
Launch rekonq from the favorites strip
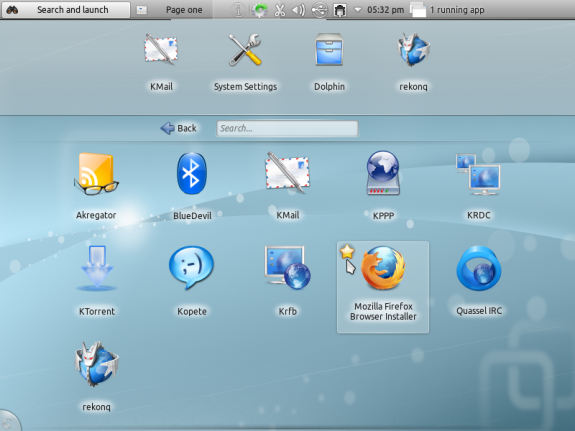click(413, 62)
